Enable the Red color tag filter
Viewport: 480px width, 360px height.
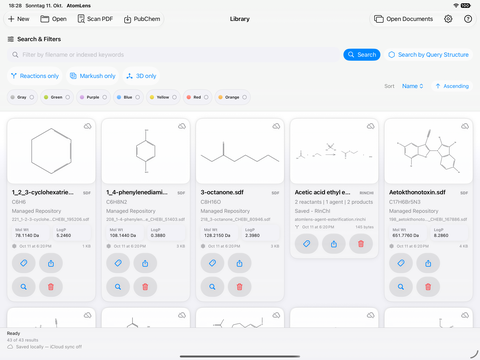[197, 97]
